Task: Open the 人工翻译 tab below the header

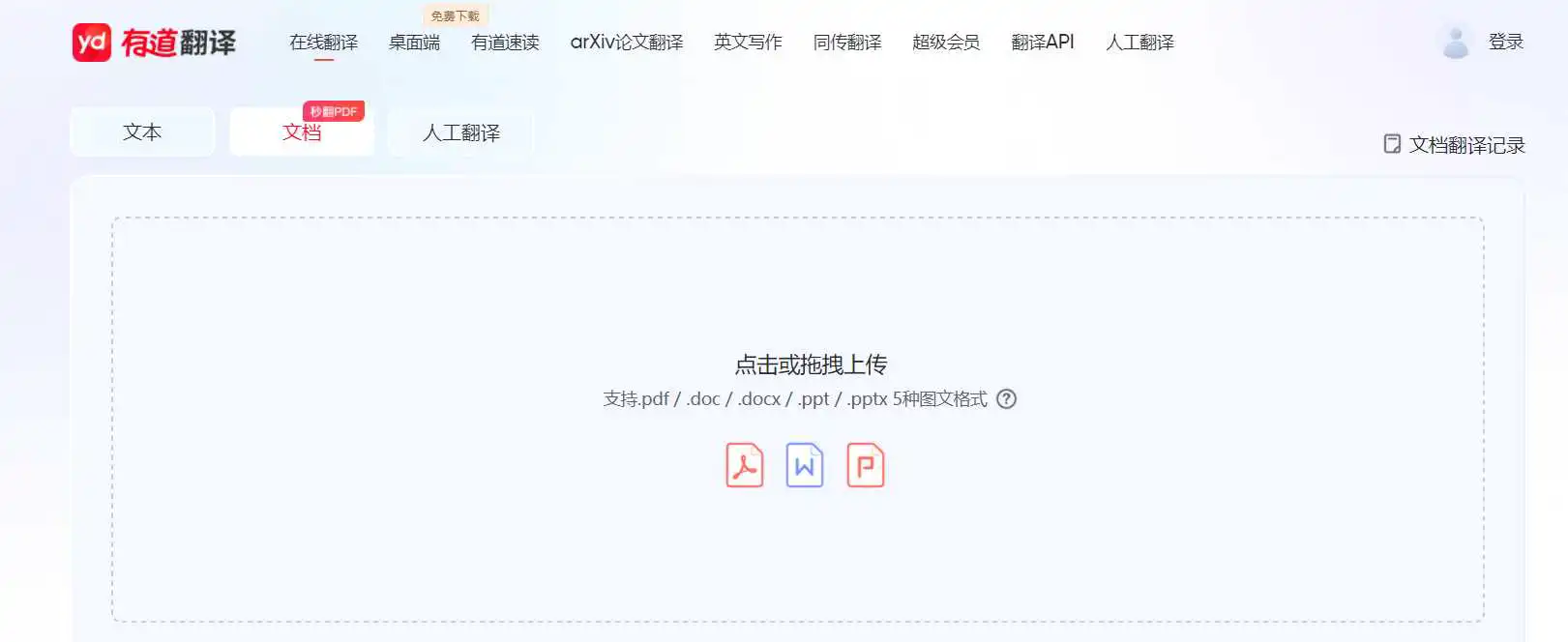Action: tap(461, 132)
